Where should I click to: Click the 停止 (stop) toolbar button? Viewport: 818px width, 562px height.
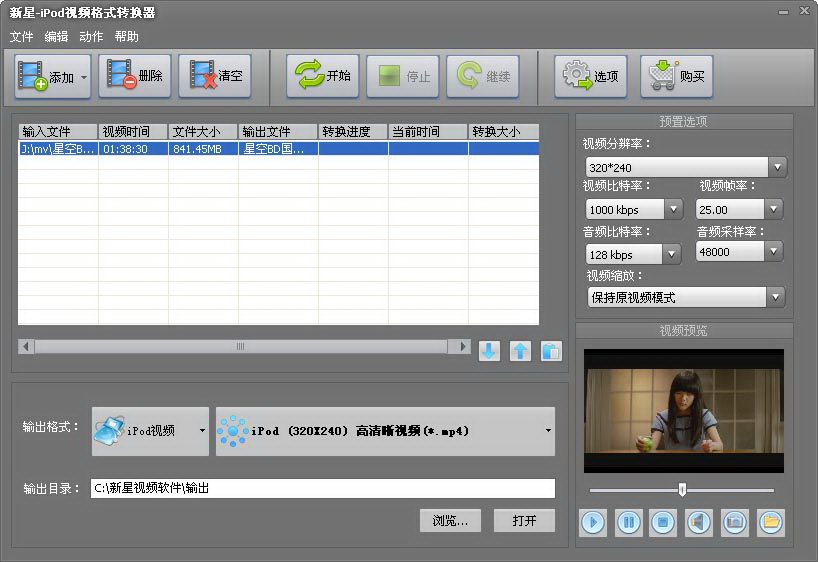tap(403, 77)
